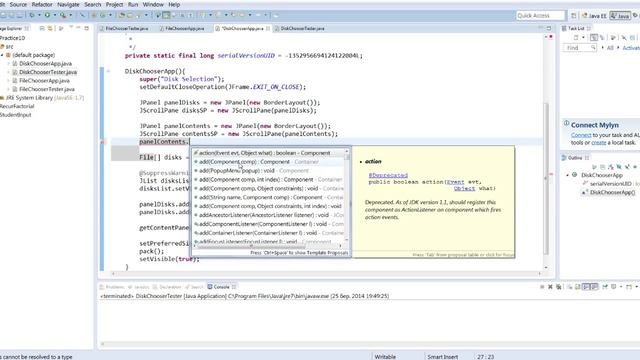This screenshot has width=640, height=360.
Task: Open the Open Perspective icon beside Quick Access
Action: (x=573, y=16)
